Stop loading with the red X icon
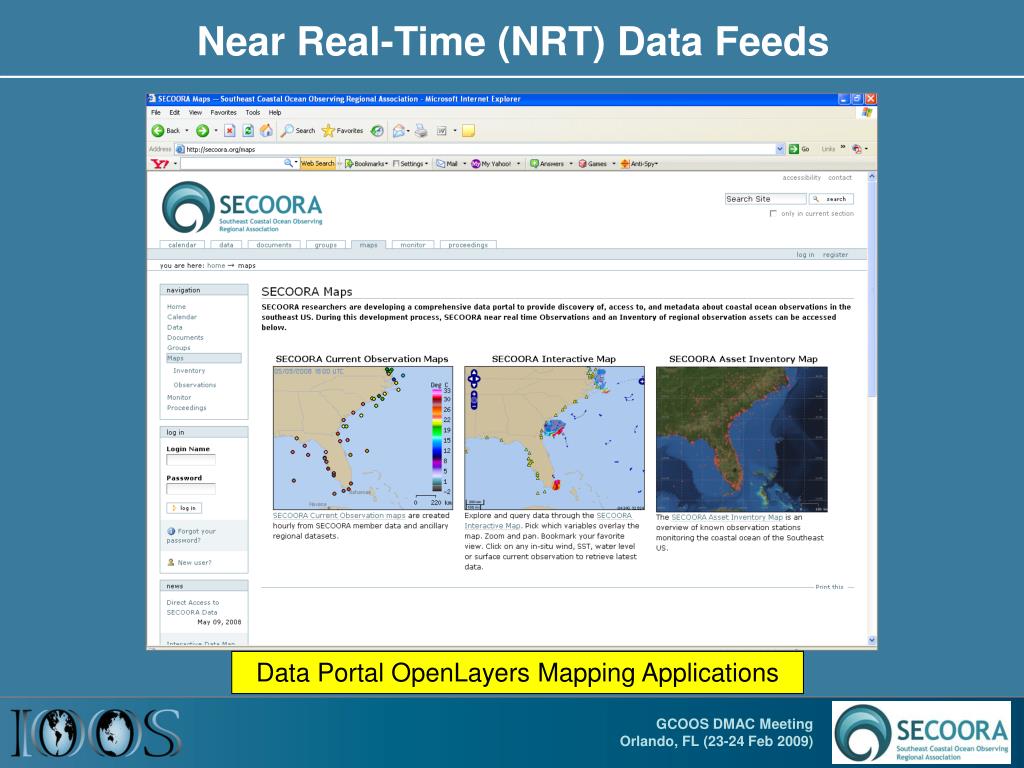The height and width of the screenshot is (768, 1024). click(x=230, y=131)
